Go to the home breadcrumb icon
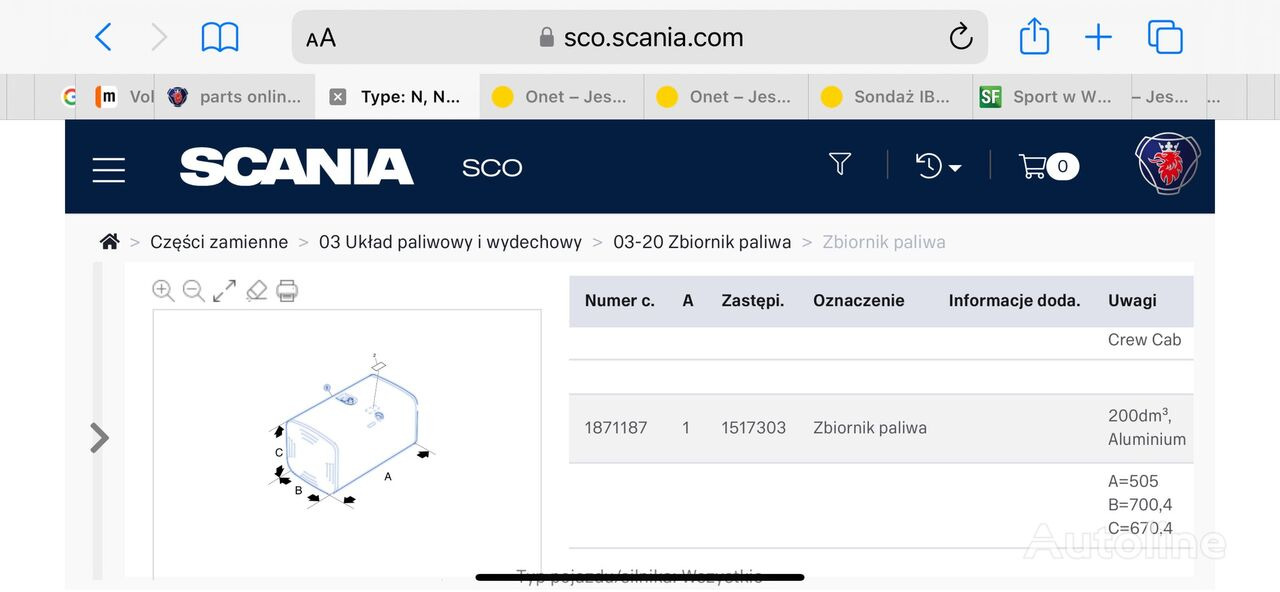 110,242
